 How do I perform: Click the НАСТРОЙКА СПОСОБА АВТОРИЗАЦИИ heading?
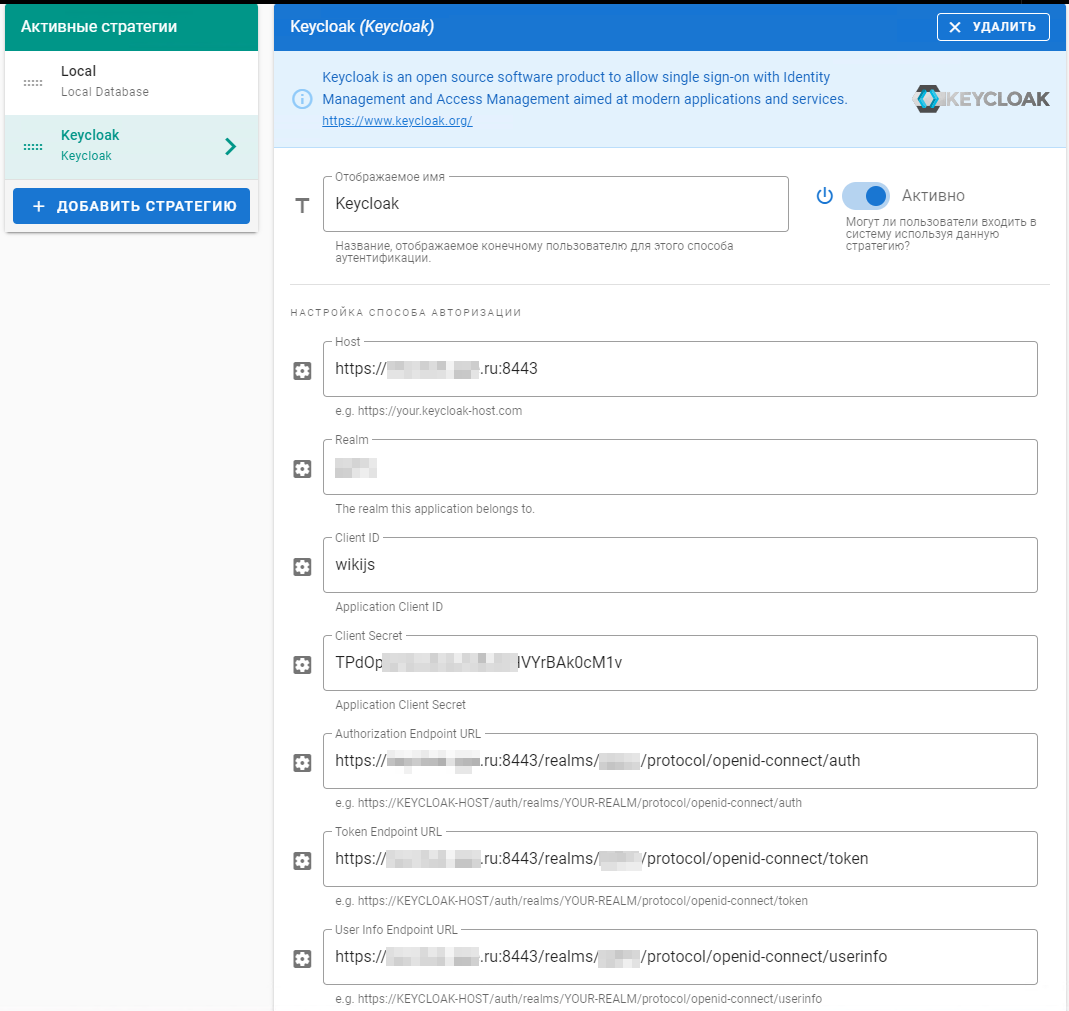click(406, 312)
